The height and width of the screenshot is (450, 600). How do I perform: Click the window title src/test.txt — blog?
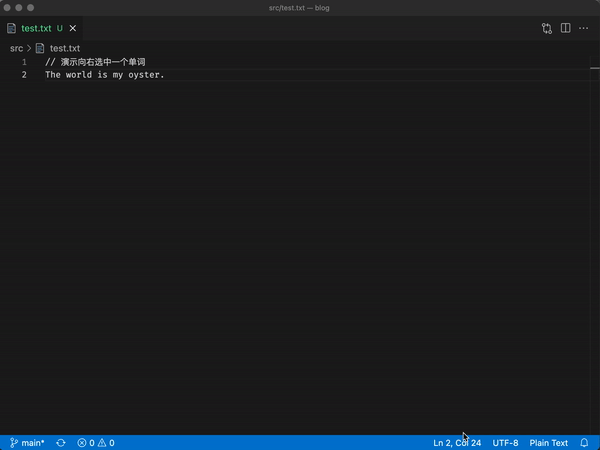coord(299,8)
